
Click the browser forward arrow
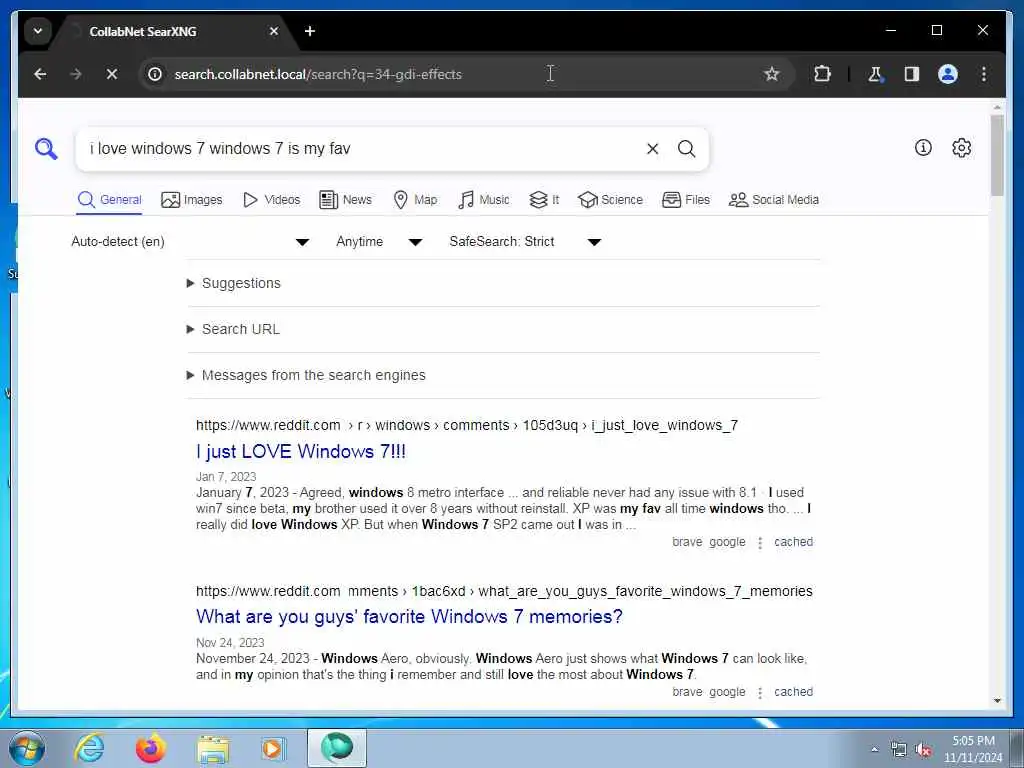point(76,74)
